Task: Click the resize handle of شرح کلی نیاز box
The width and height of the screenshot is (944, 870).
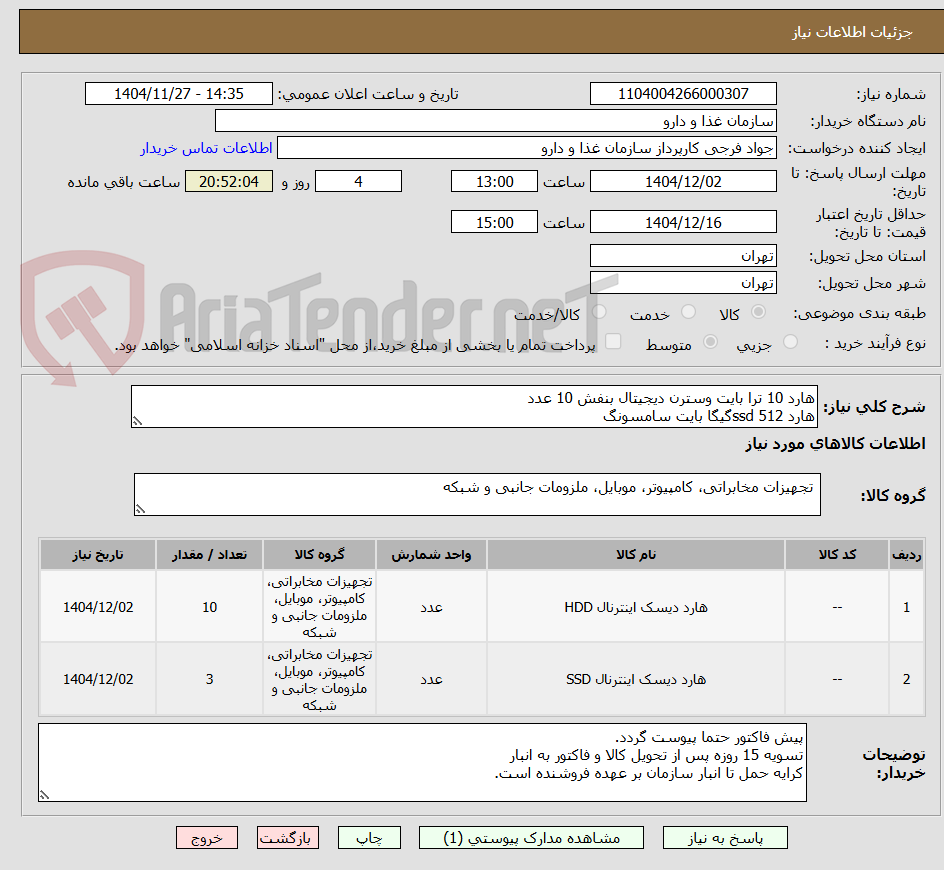Action: tap(137, 421)
